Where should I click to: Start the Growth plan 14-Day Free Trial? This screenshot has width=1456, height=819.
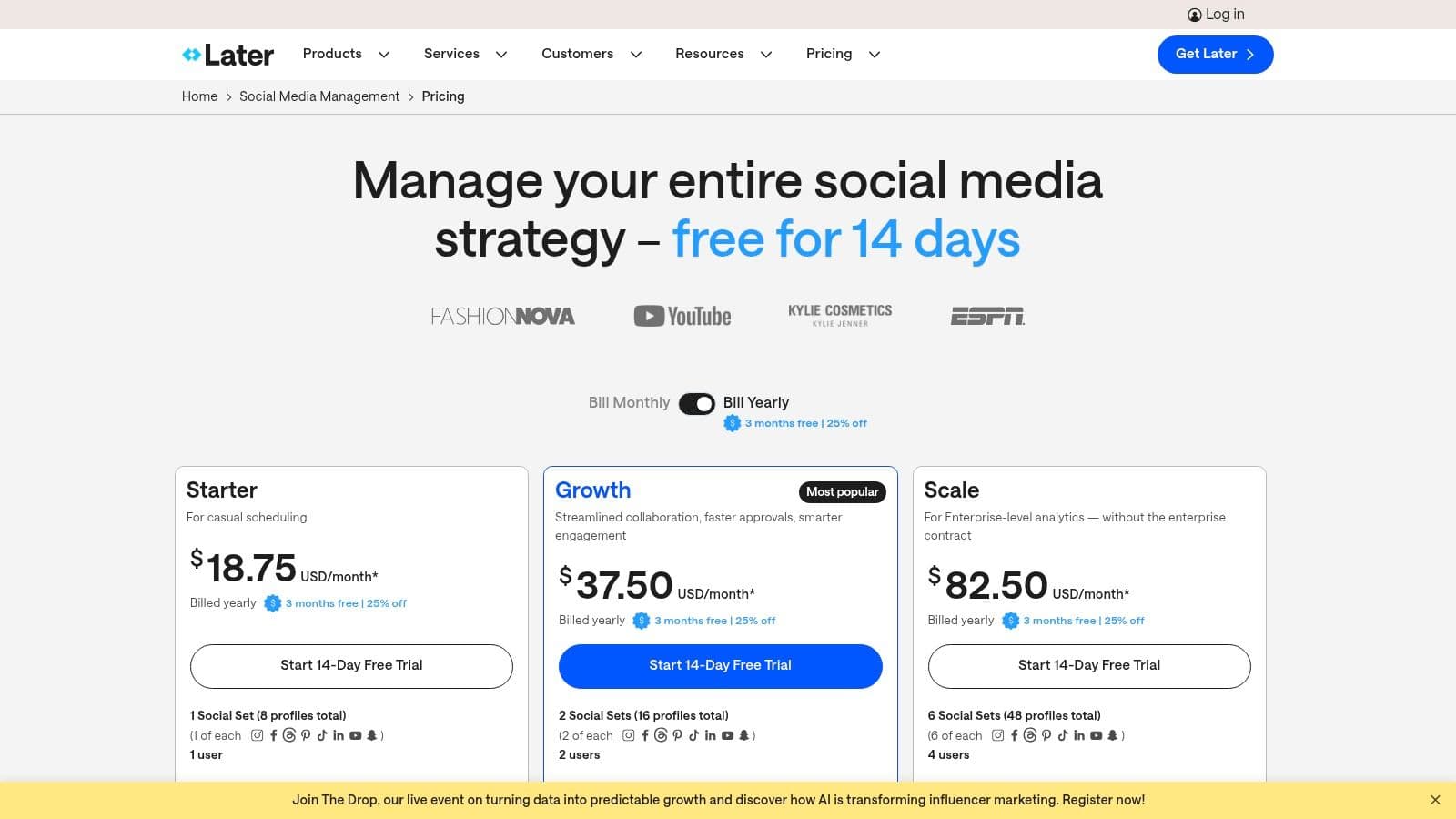[720, 665]
